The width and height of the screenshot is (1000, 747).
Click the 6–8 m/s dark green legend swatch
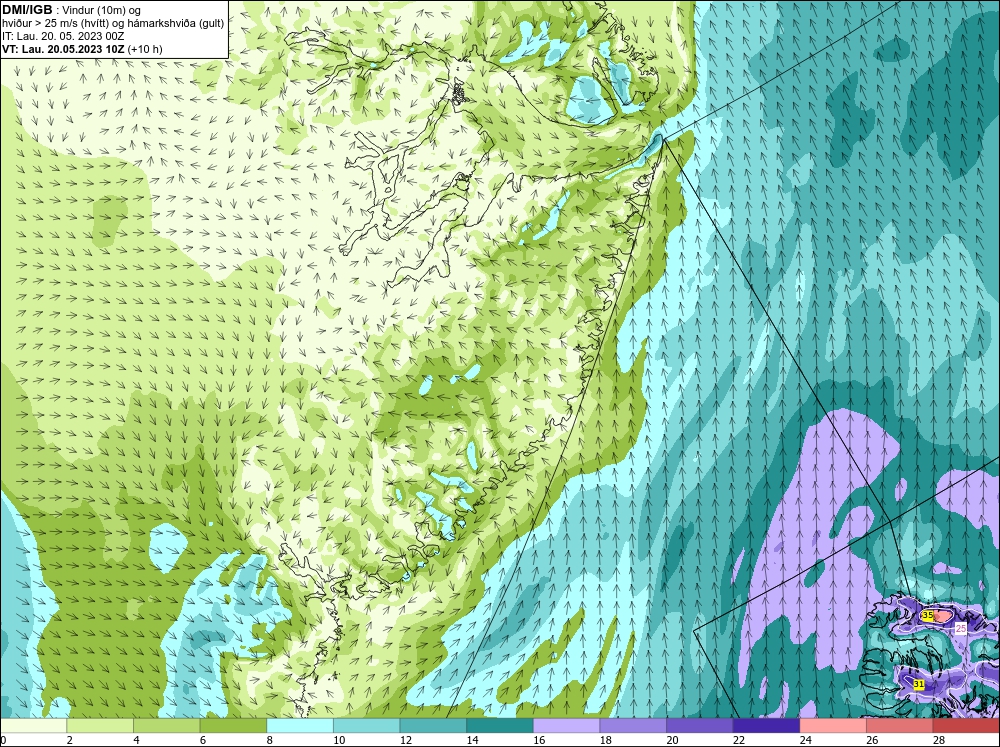point(233,726)
